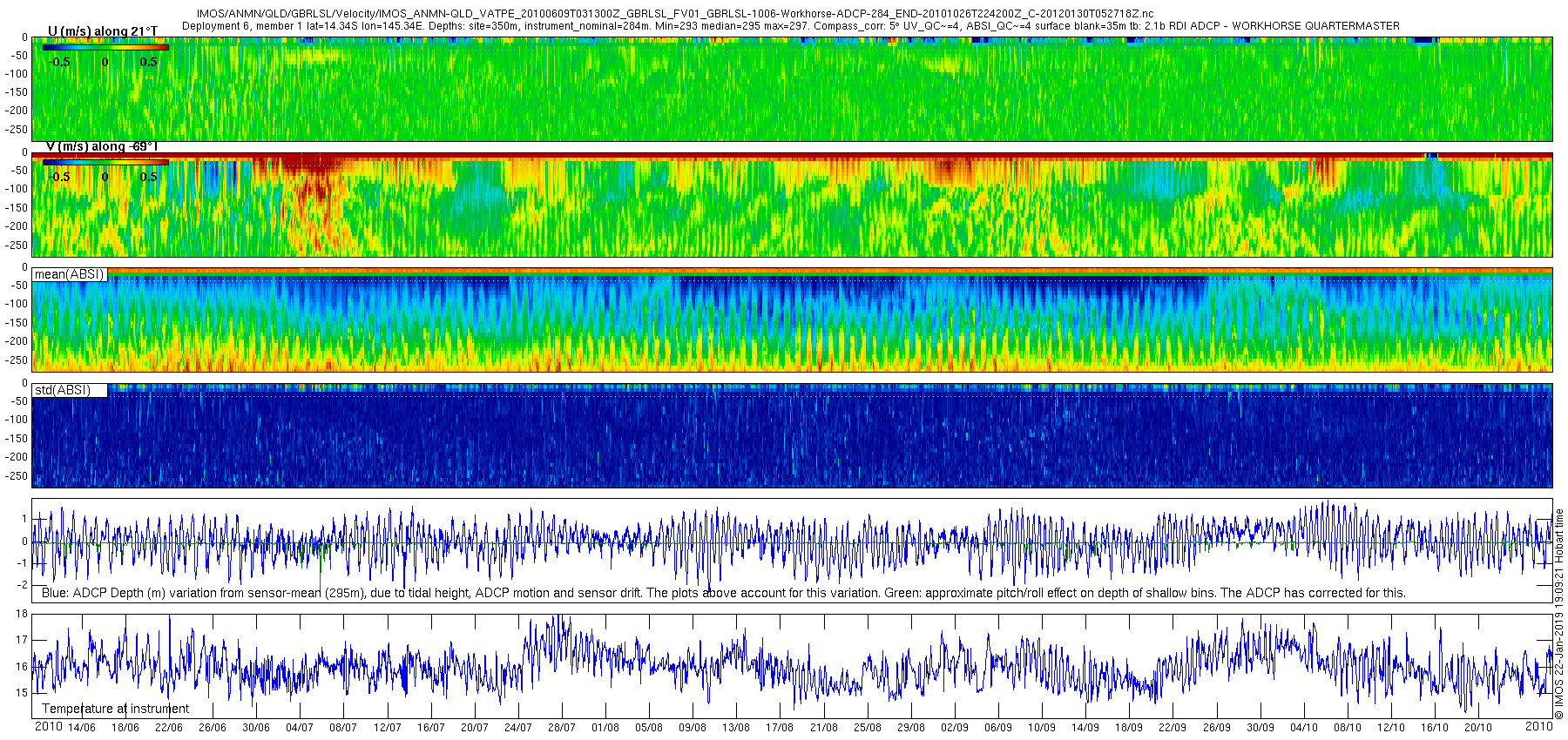Select the 'mean(ABSI)' panel label
This screenshot has width=1568, height=740.
pyautogui.click(x=69, y=274)
